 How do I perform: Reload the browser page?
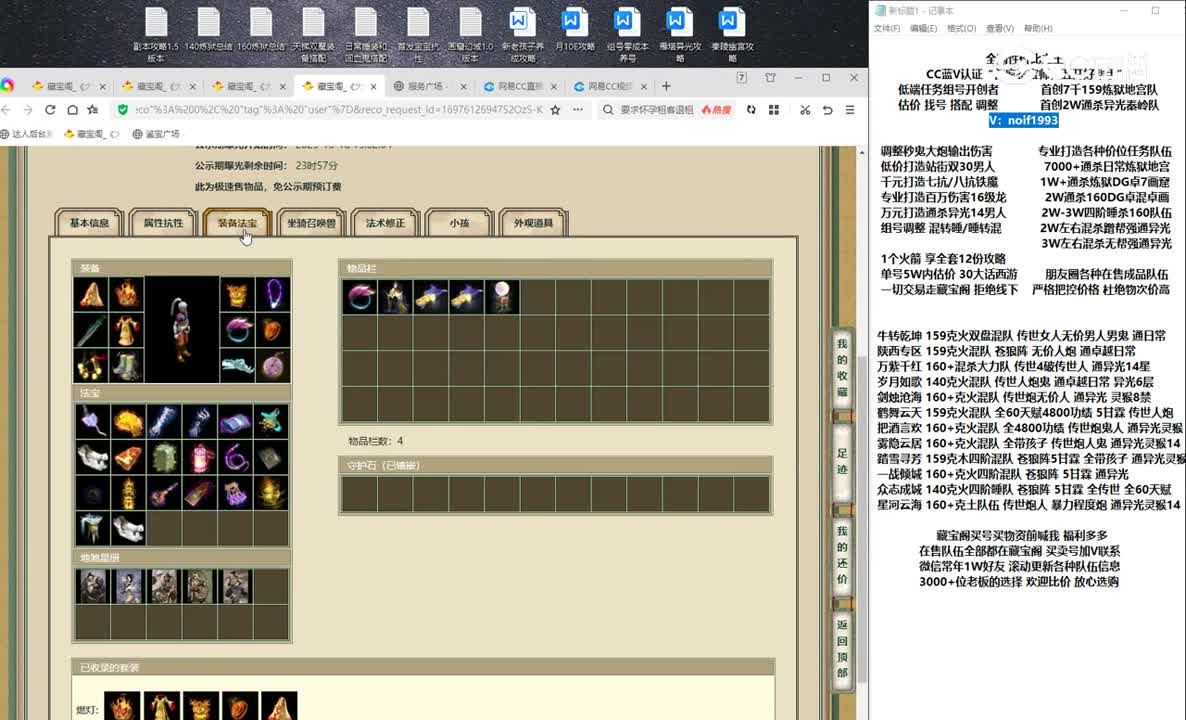coord(50,110)
